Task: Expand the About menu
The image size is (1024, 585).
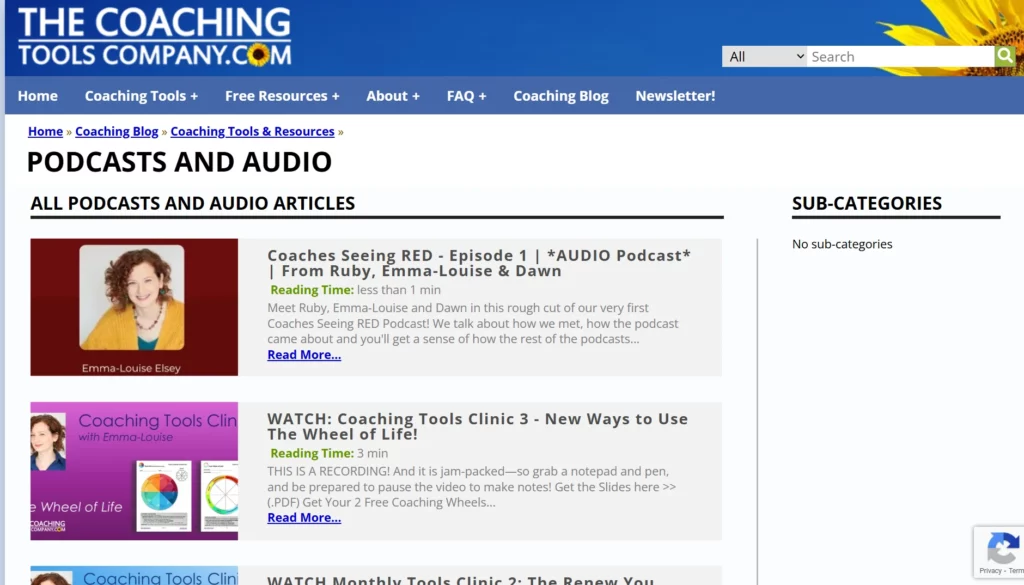Action: 392,95
